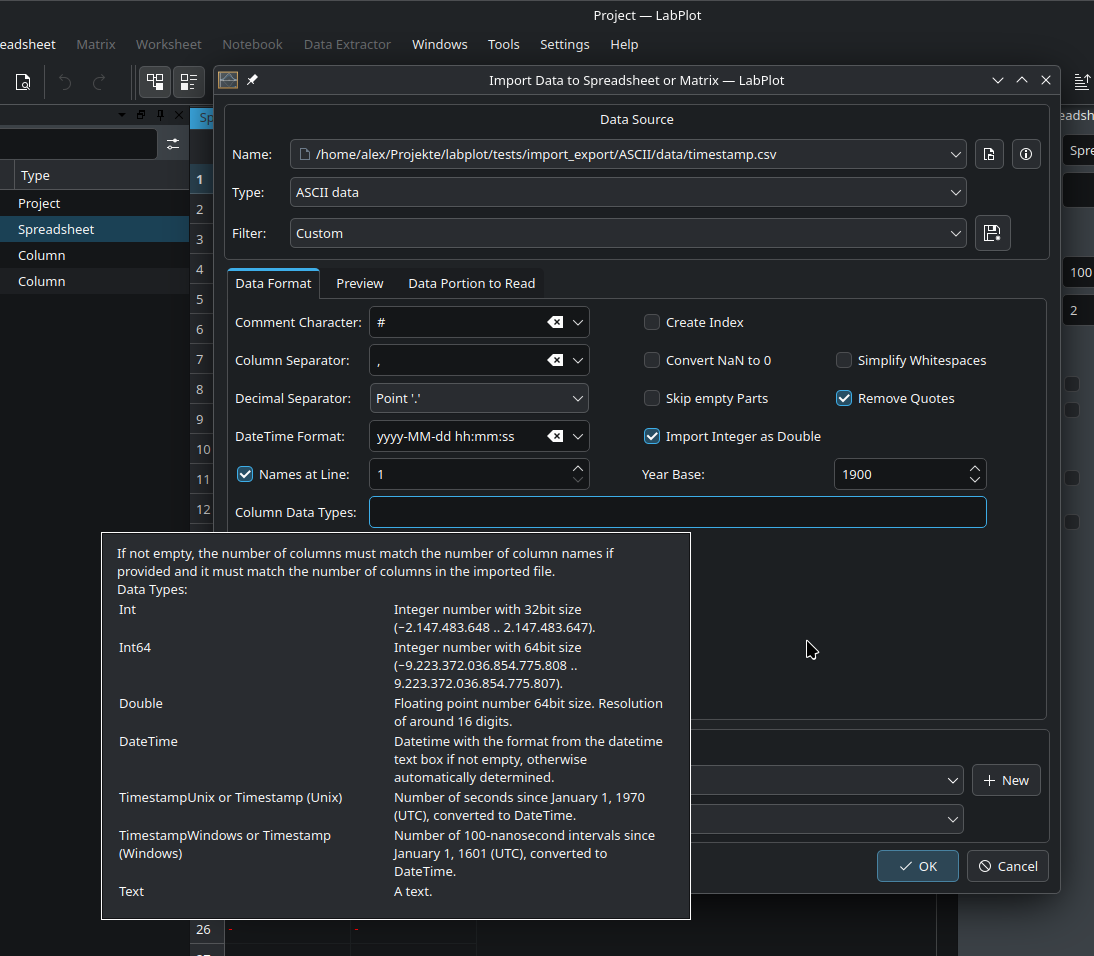The width and height of the screenshot is (1094, 956).
Task: Open the Decimal Separator dropdown
Action: 479,398
